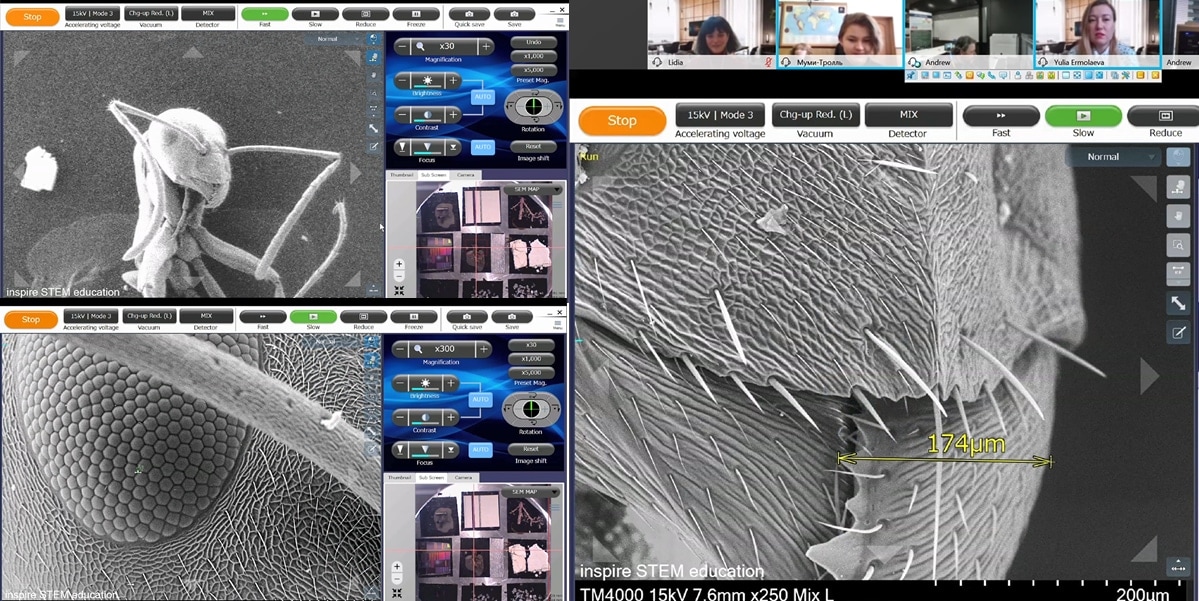Toggle brightness/contrast AUTO in top-left window
1199x601 pixels.
(x=483, y=97)
